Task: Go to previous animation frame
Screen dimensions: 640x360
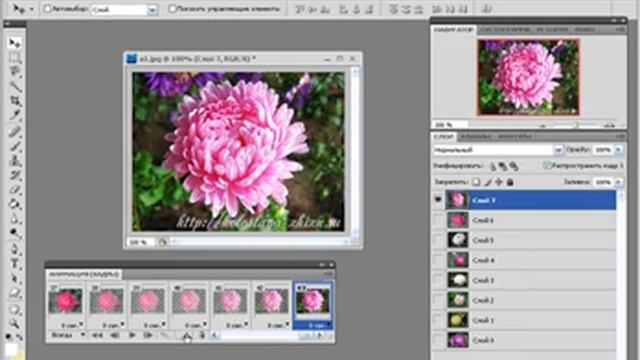Action: 115,336
